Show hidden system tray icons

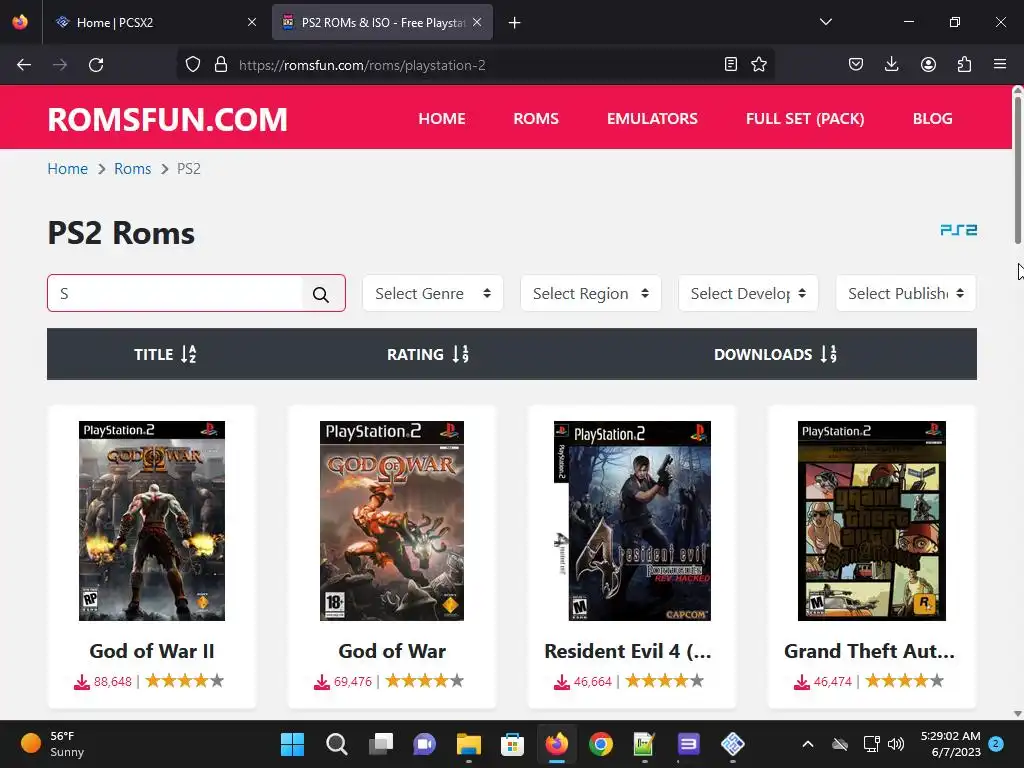808,744
